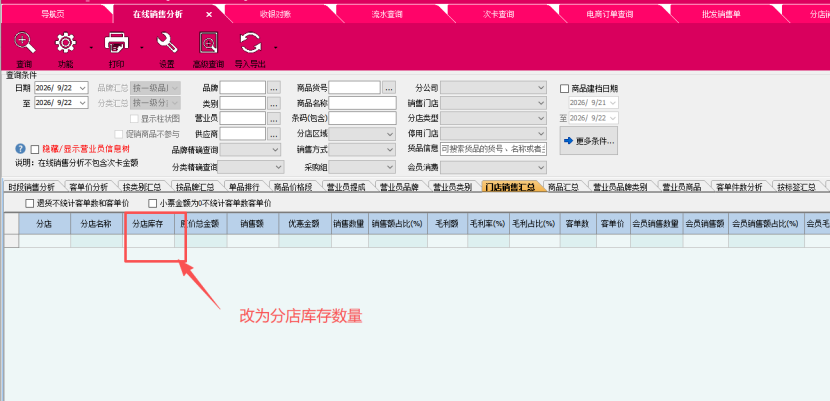Click the 查询 magnifier toolbar icon
Viewport: 830px width, 401px height.
tap(24, 43)
